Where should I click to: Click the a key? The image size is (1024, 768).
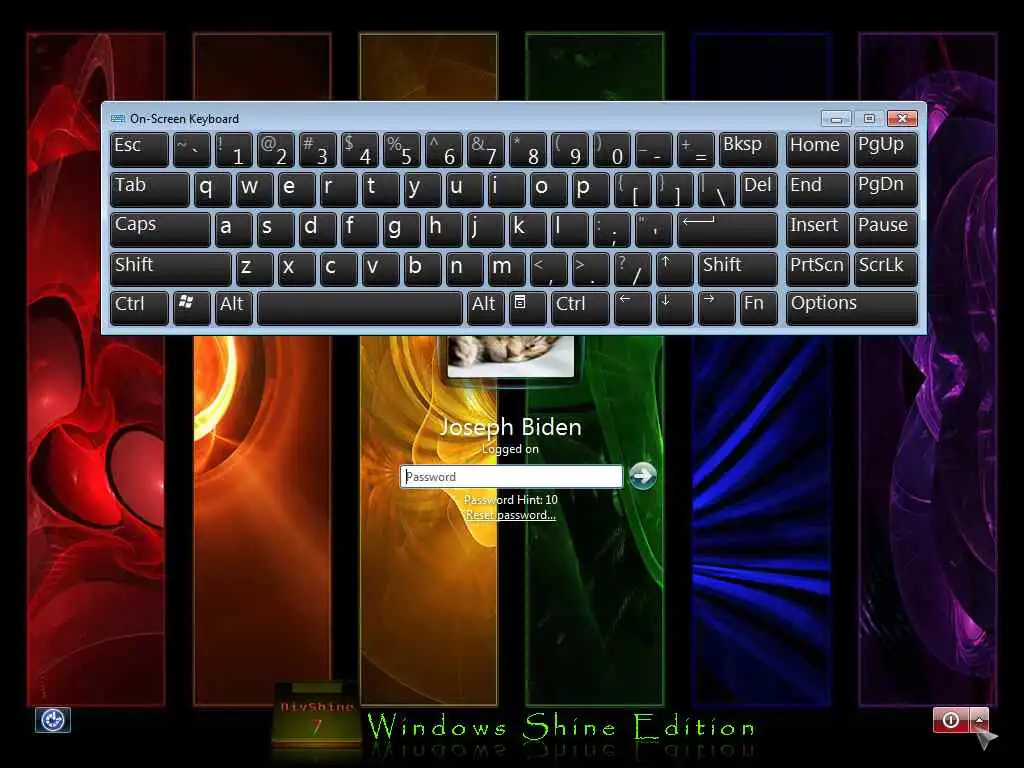[233, 229]
